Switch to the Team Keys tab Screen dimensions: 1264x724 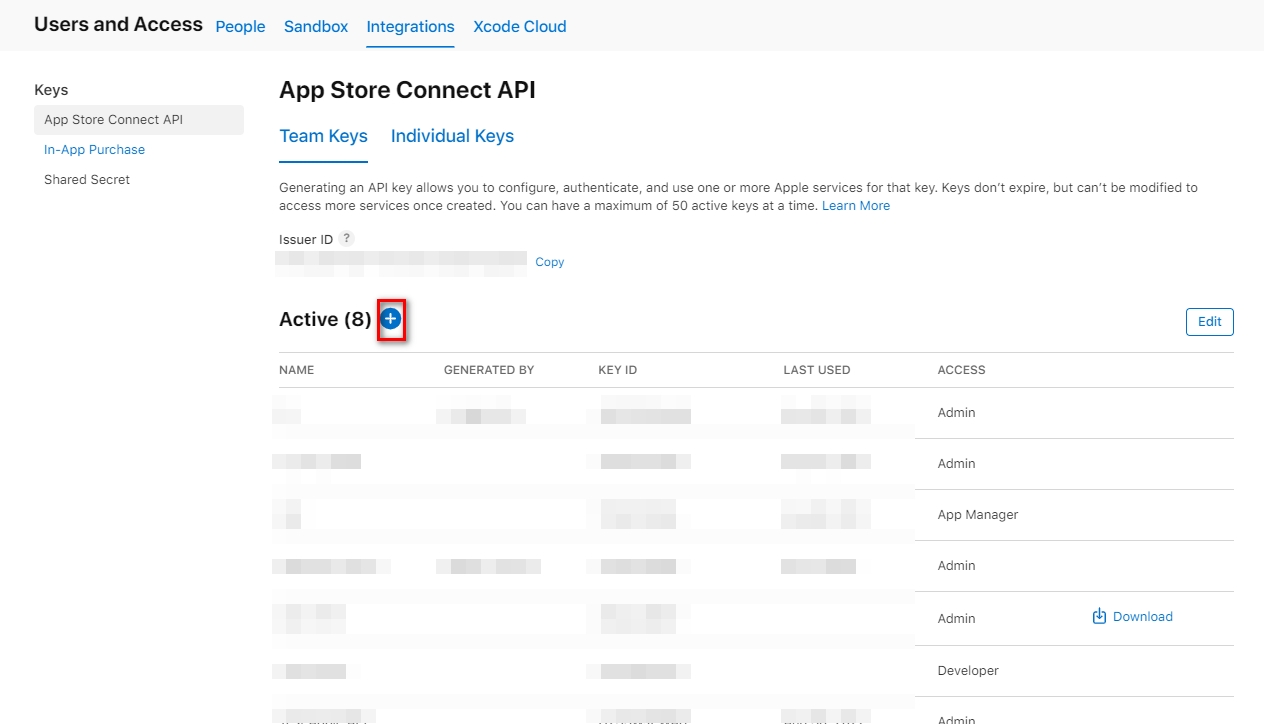point(323,136)
